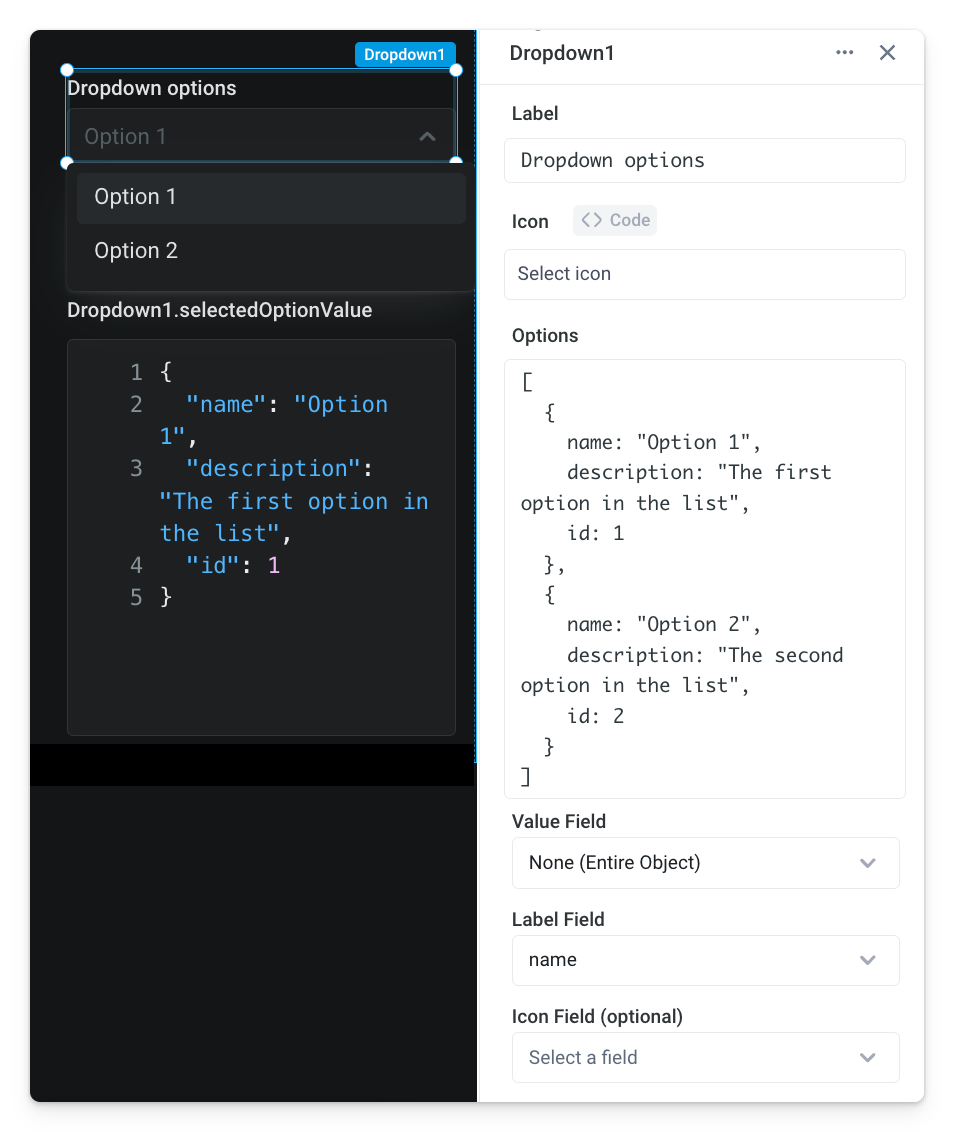Expand the Icon Field (optional) dropdown

[x=705, y=1058]
